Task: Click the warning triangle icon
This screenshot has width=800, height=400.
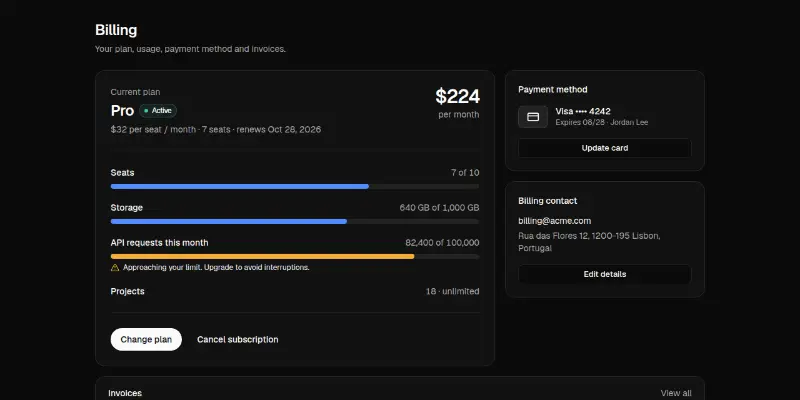Action: click(115, 267)
